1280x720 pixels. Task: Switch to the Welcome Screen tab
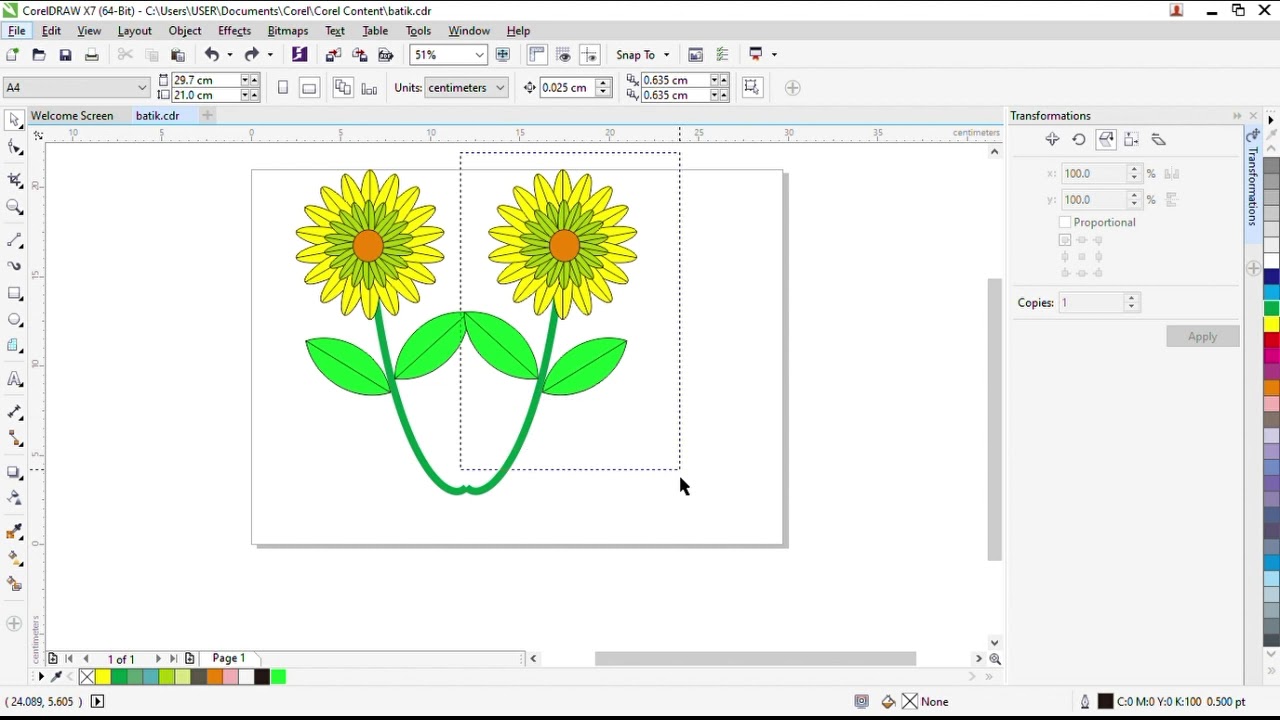72,116
